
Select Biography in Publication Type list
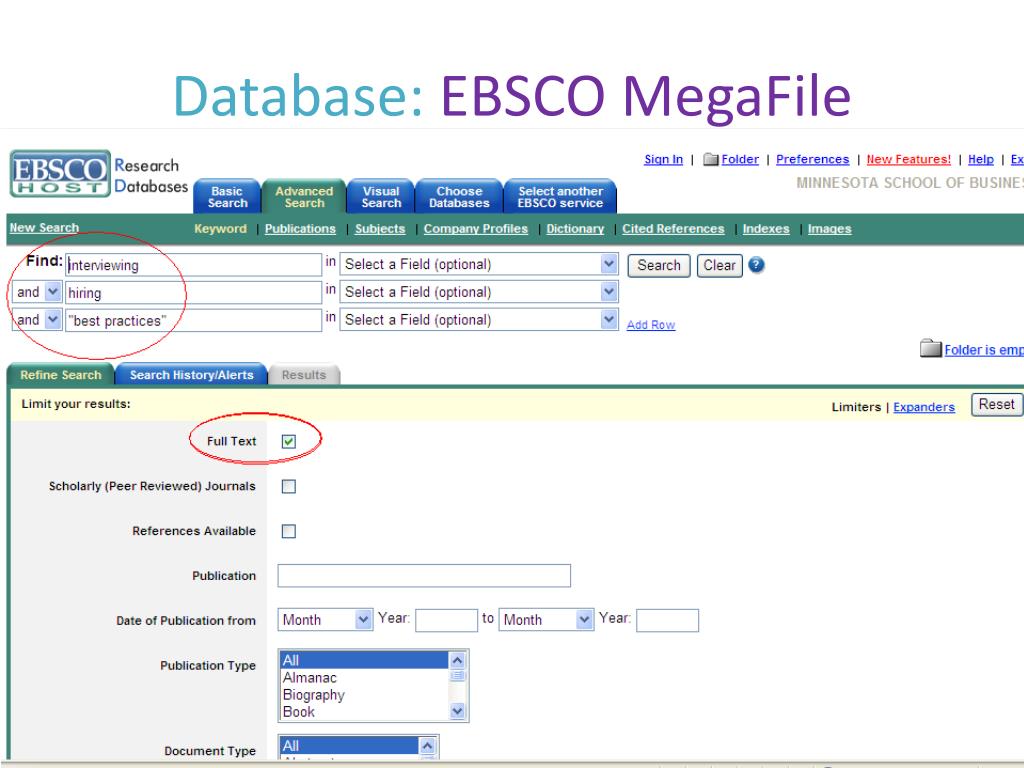[364, 694]
